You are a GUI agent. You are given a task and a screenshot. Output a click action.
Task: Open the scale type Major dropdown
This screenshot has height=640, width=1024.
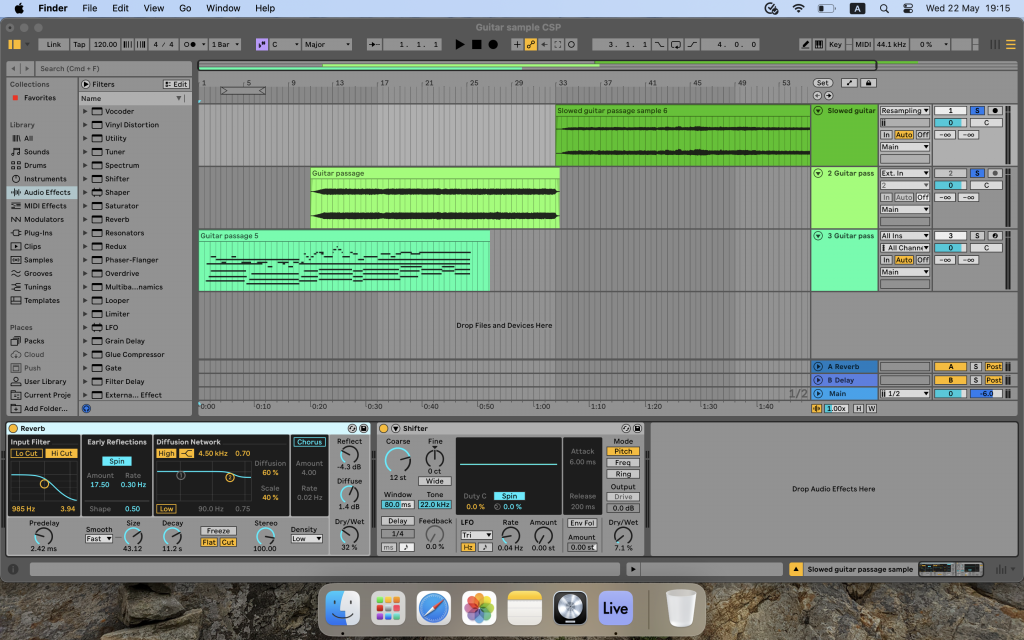coord(328,44)
